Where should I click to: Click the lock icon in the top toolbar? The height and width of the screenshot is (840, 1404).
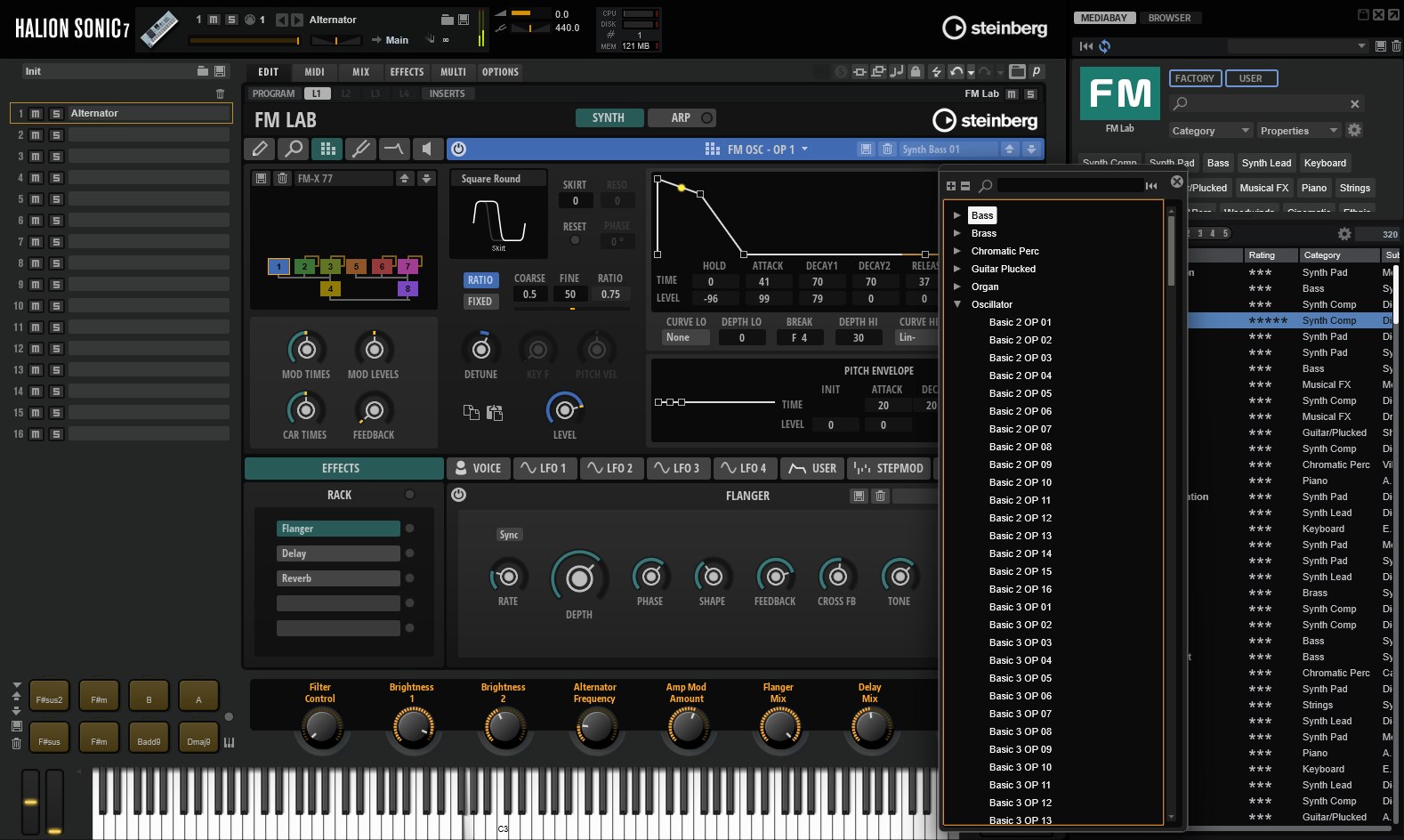coord(916,72)
